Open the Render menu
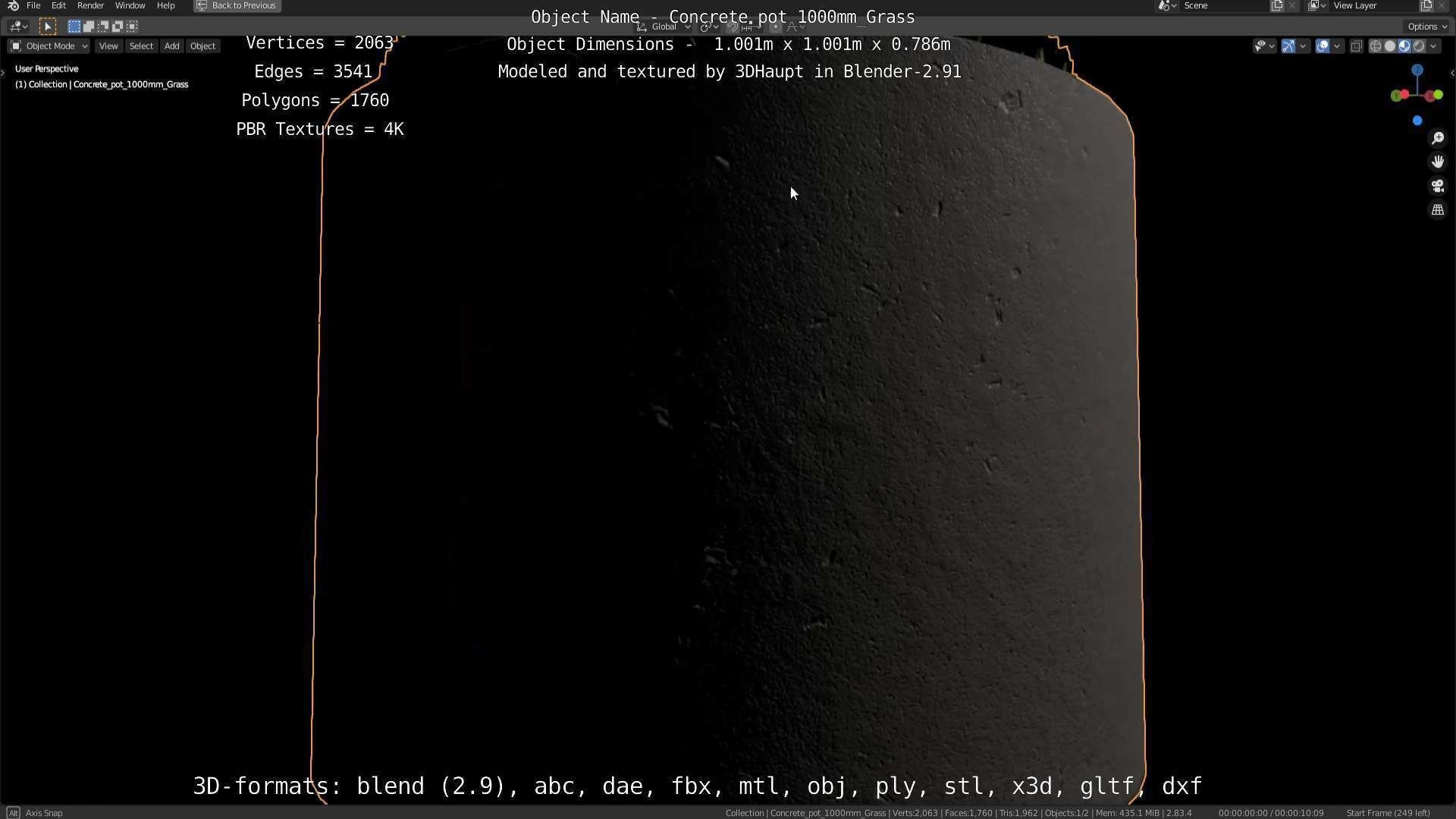This screenshot has height=819, width=1456. point(90,5)
